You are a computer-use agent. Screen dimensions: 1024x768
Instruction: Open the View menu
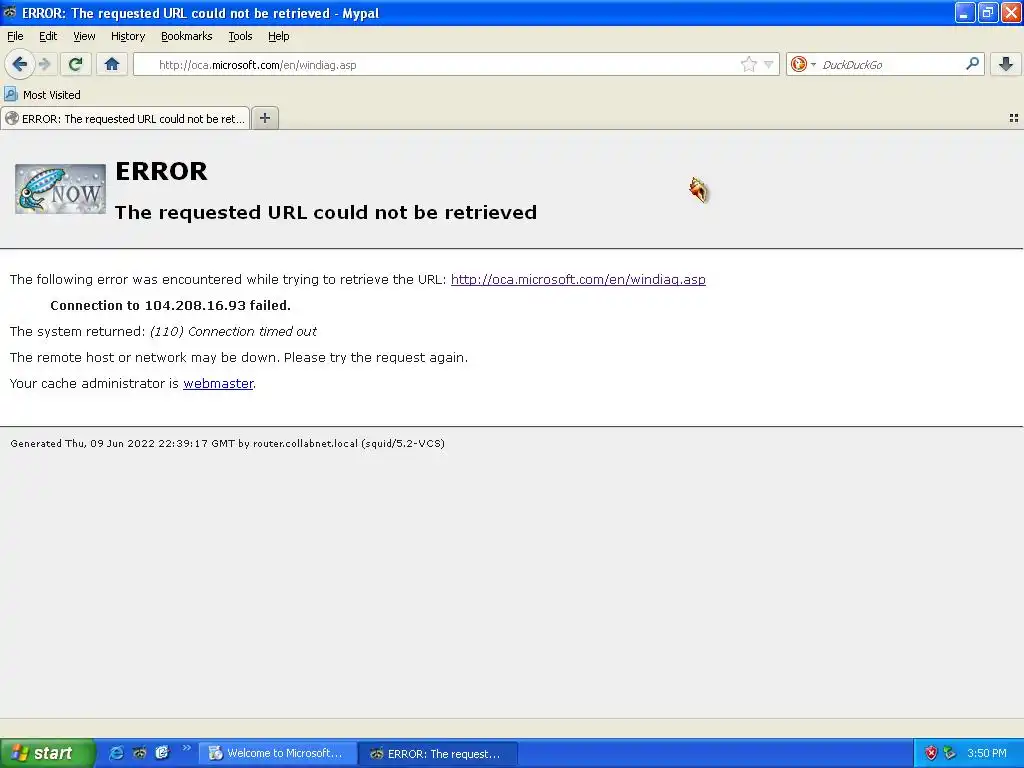click(x=84, y=36)
